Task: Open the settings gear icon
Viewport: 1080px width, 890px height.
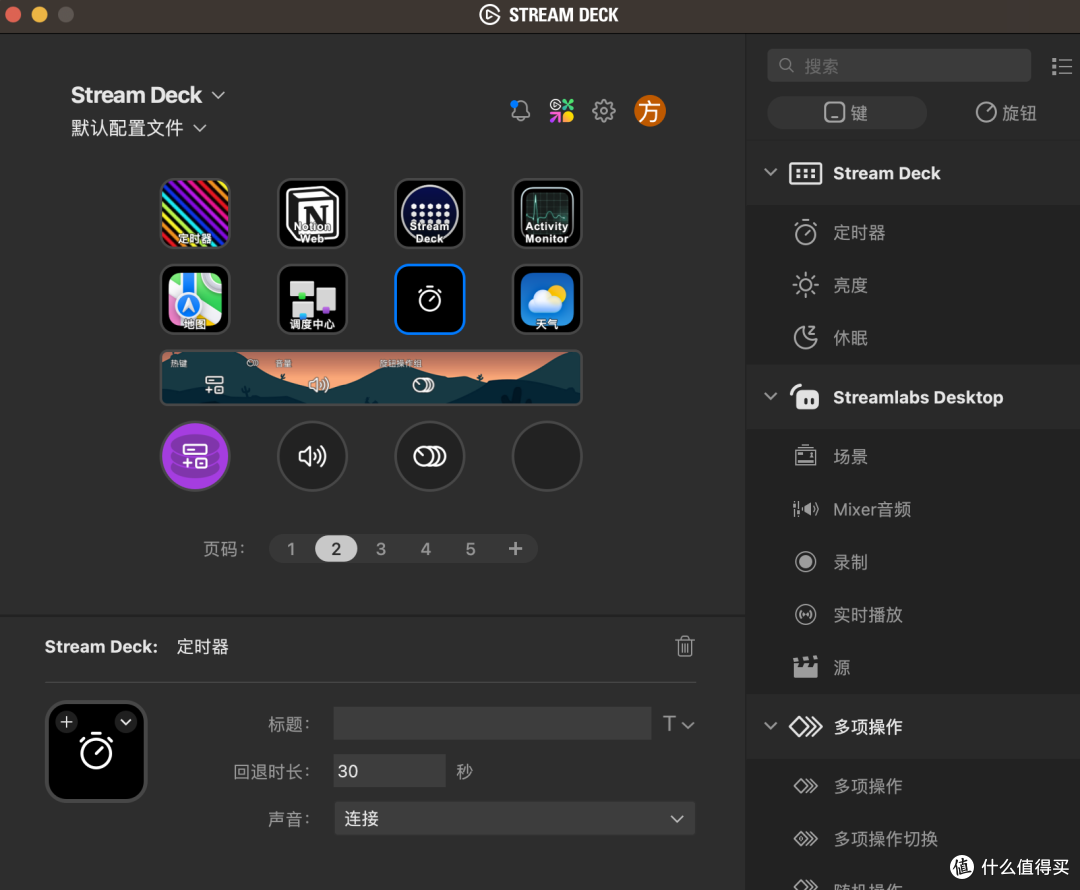Action: click(x=604, y=111)
